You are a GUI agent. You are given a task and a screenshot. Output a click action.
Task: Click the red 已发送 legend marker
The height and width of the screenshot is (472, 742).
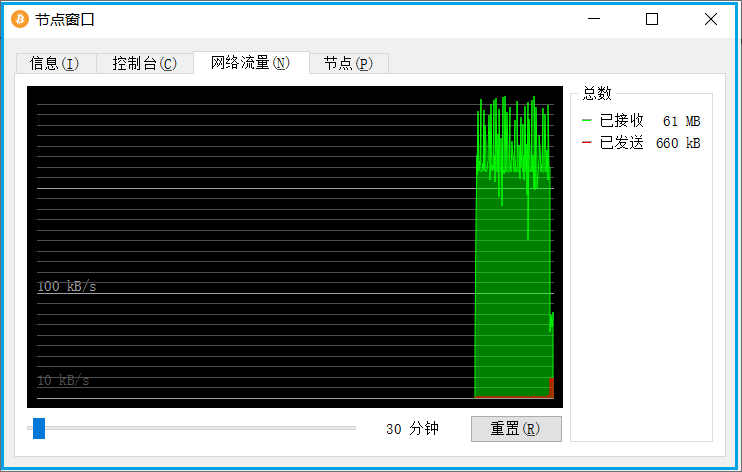pos(587,142)
